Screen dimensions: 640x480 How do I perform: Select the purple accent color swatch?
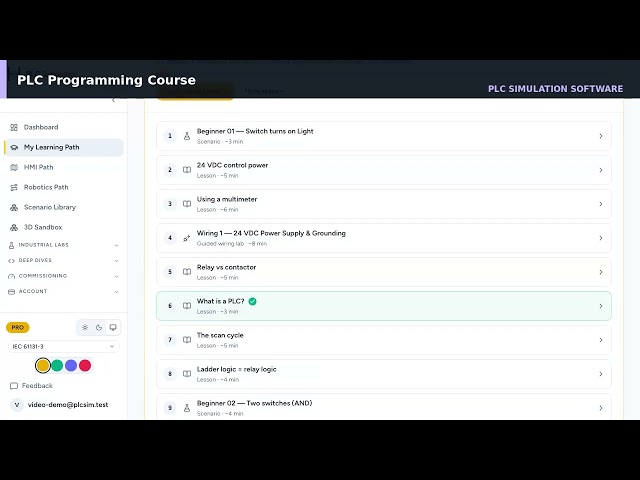(x=71, y=365)
